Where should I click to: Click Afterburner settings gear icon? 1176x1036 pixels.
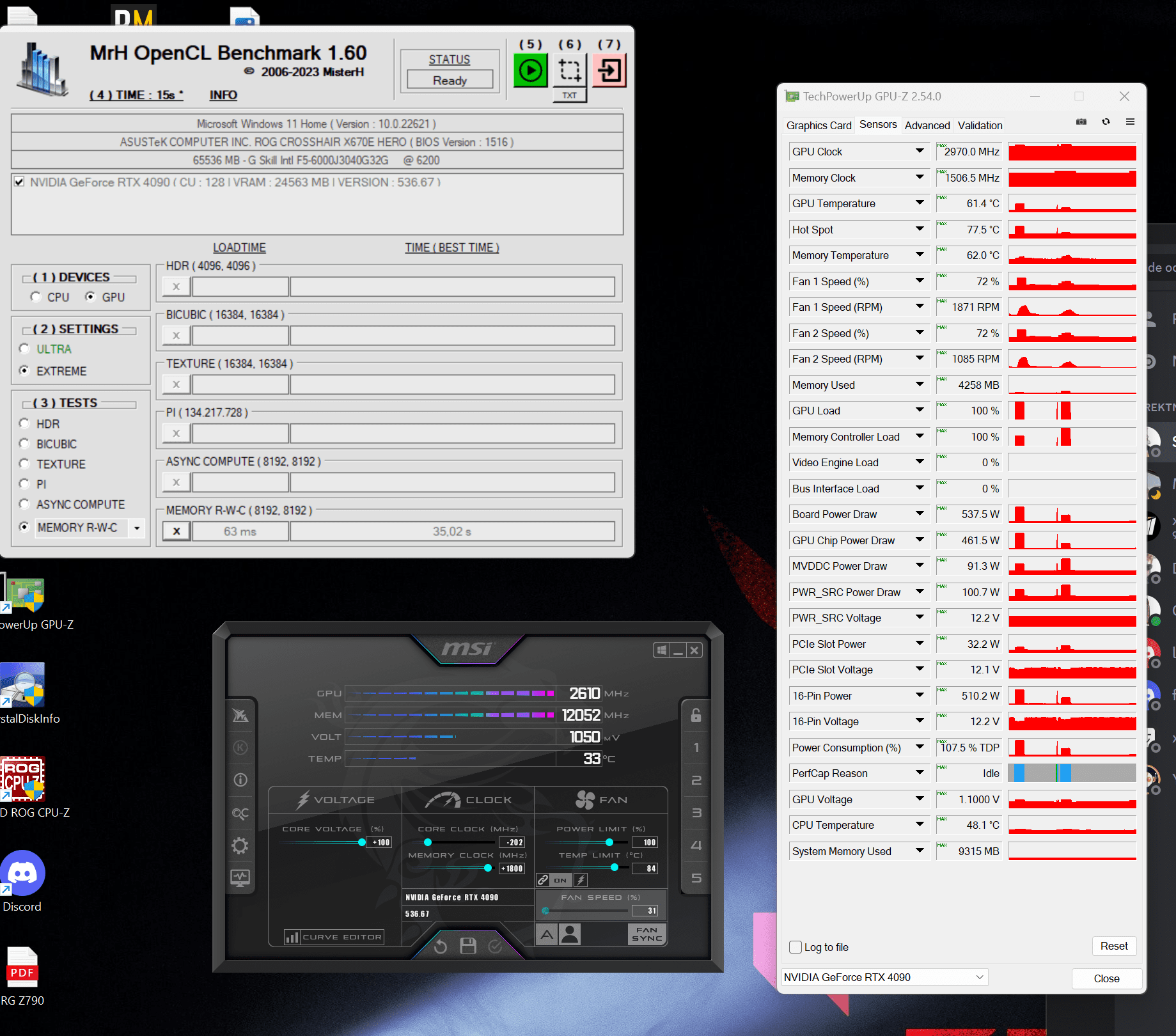click(240, 845)
